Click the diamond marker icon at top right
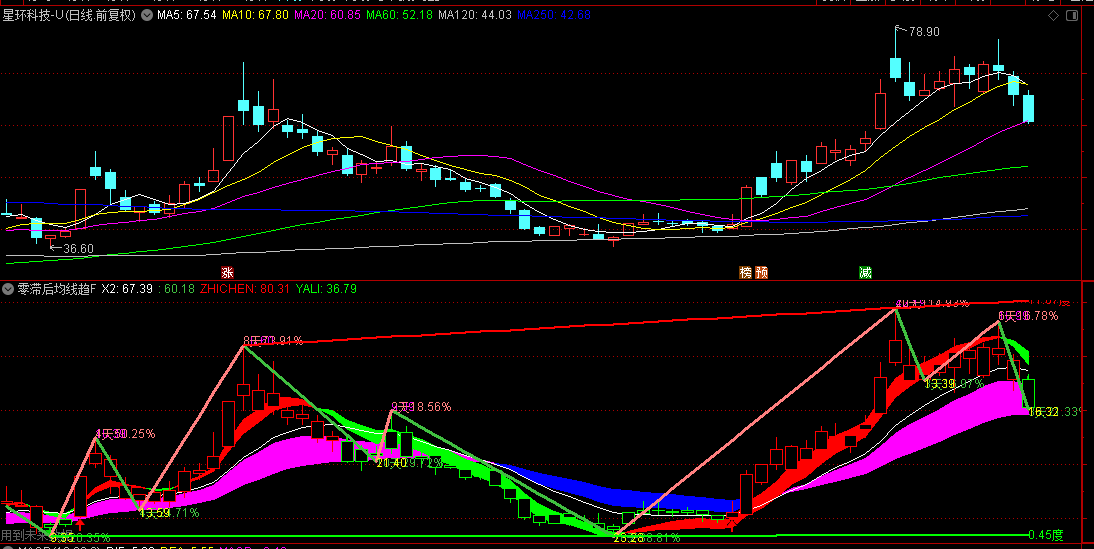Image resolution: width=1094 pixels, height=549 pixels. (x=1054, y=15)
